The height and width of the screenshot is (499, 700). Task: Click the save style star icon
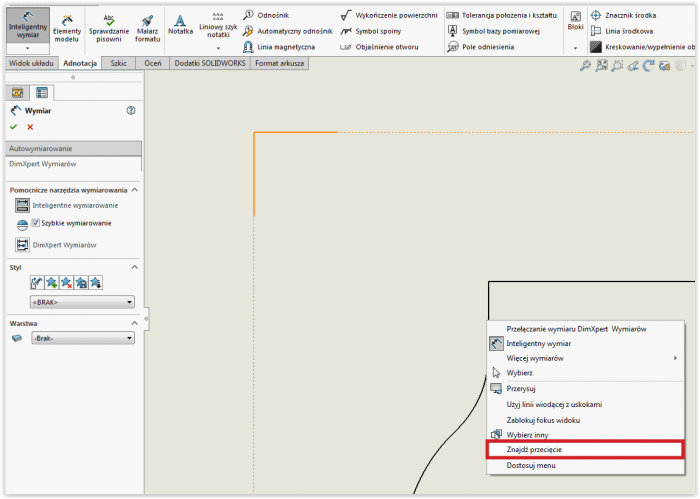[81, 283]
